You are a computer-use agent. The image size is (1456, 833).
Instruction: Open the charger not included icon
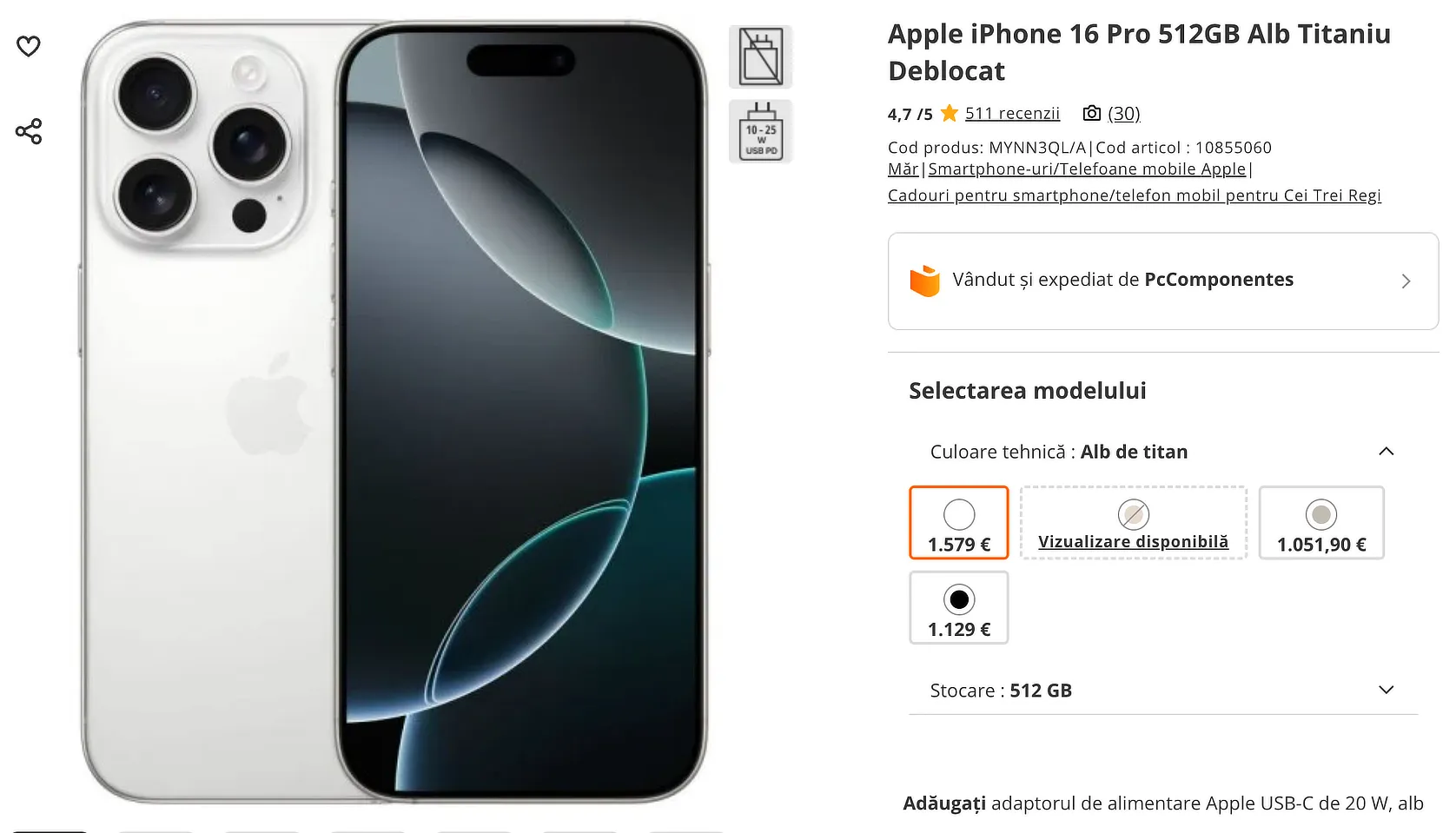click(x=761, y=56)
